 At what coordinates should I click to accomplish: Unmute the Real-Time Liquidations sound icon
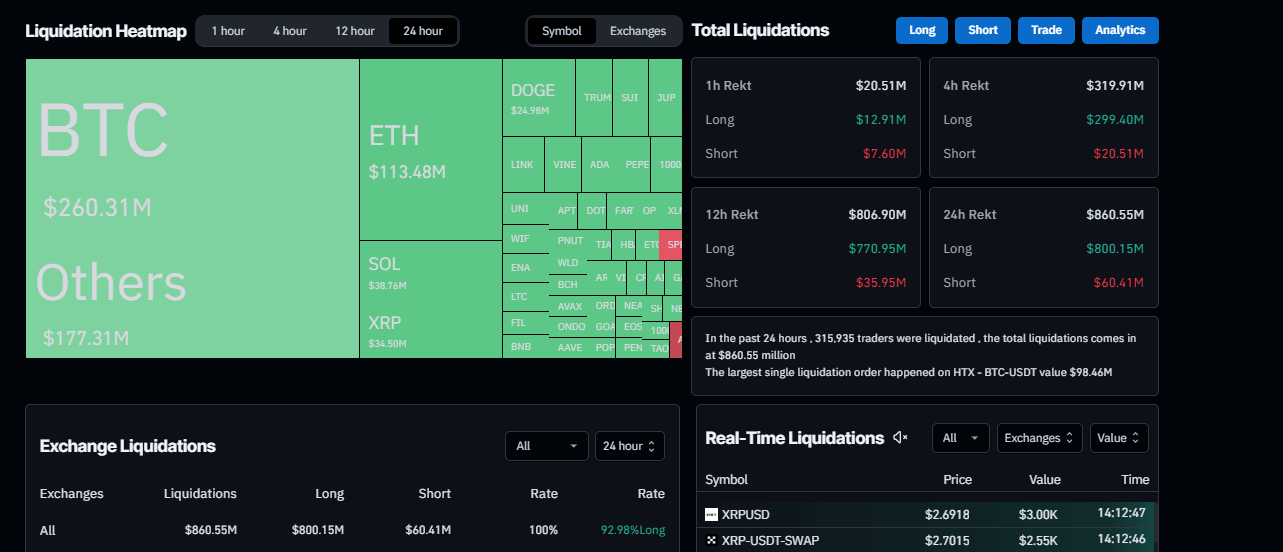[900, 438]
